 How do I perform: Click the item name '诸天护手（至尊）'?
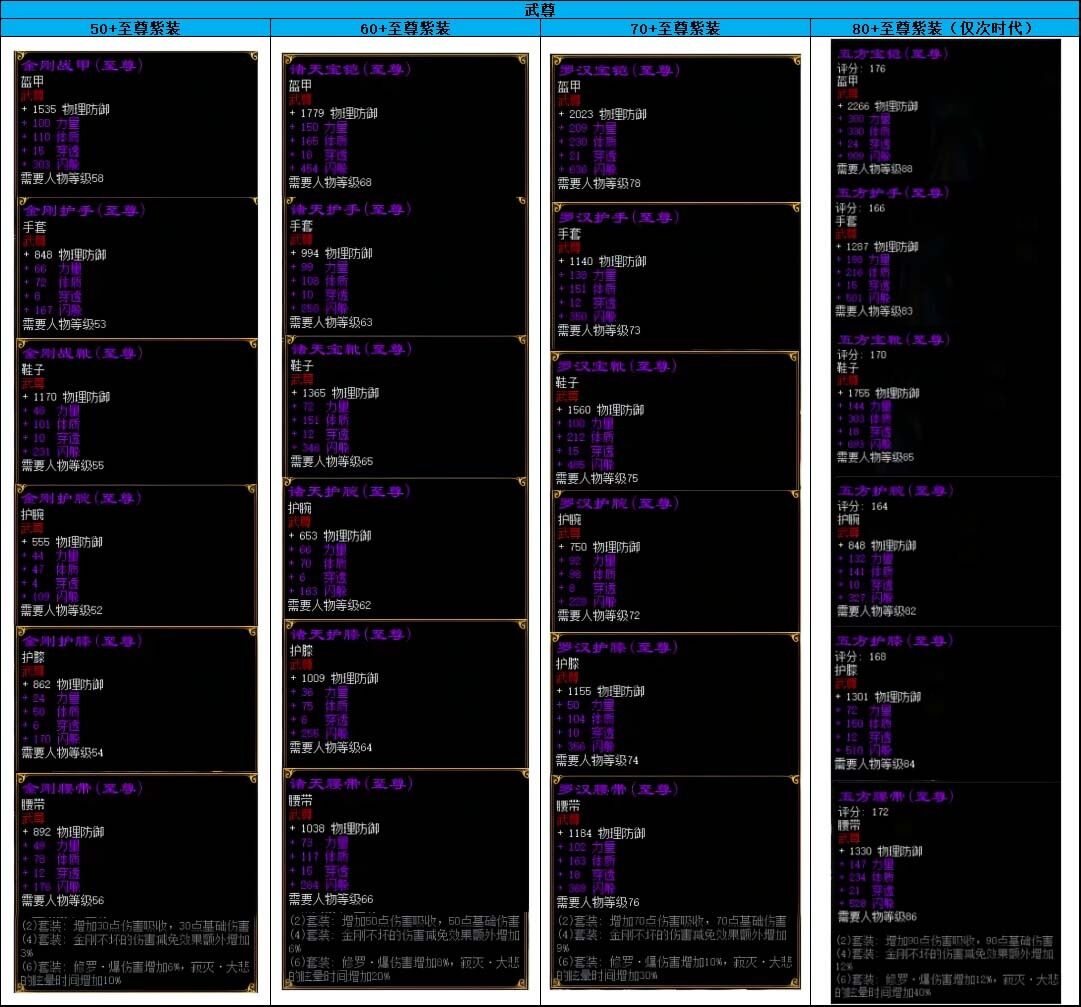[350, 210]
